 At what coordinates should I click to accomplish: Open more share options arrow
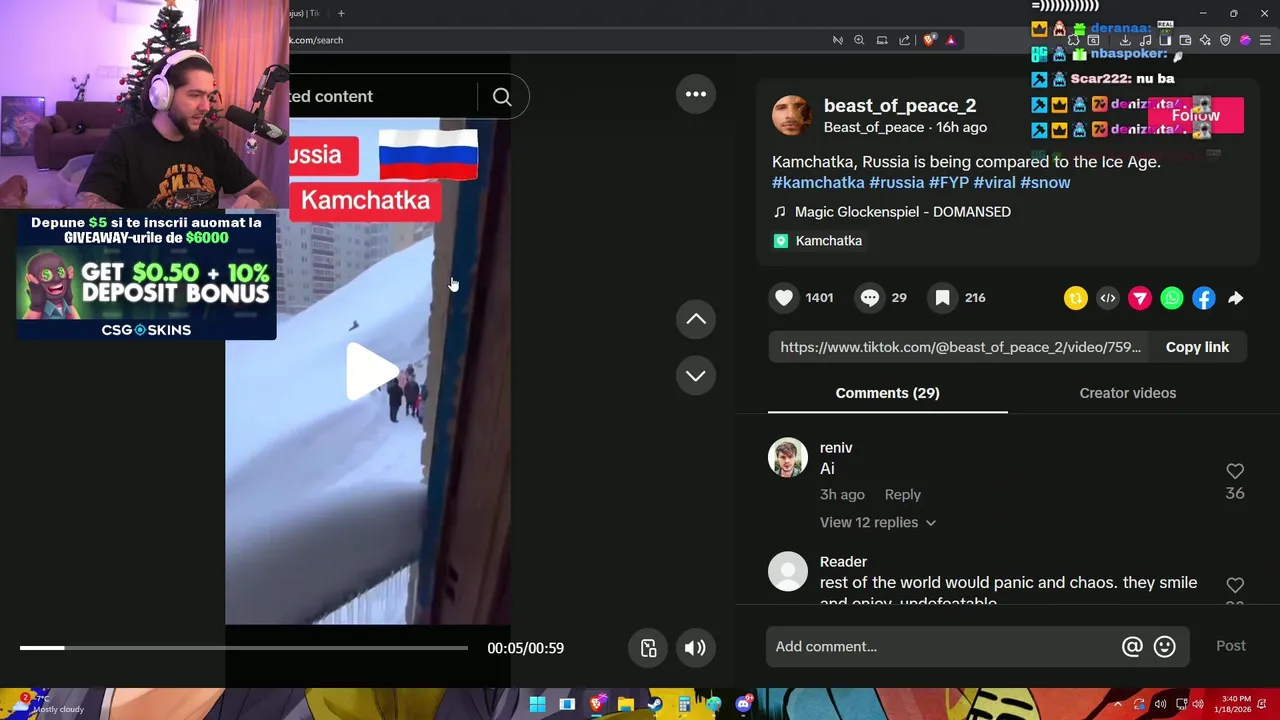click(1236, 298)
